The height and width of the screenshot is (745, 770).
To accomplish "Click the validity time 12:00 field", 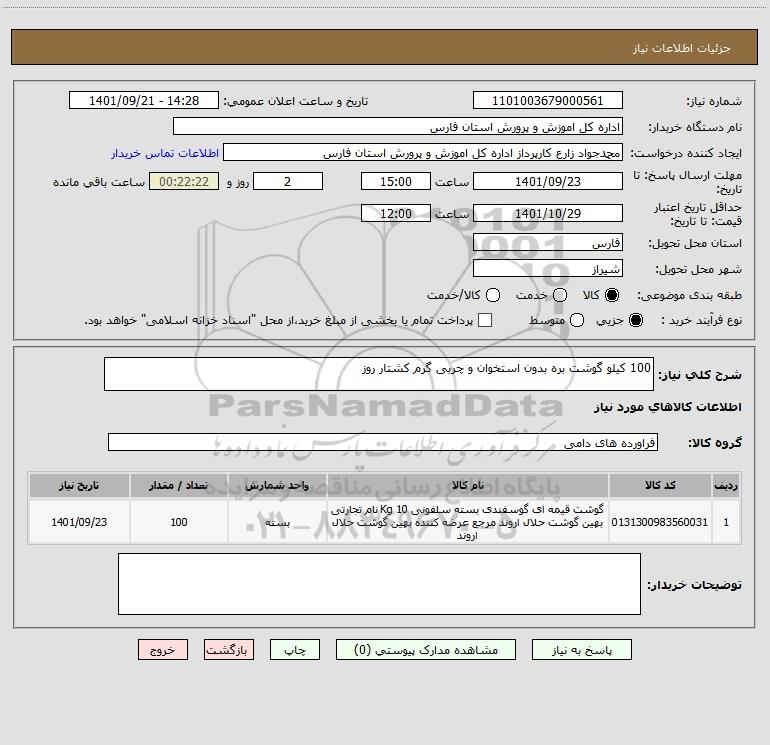I will point(396,213).
